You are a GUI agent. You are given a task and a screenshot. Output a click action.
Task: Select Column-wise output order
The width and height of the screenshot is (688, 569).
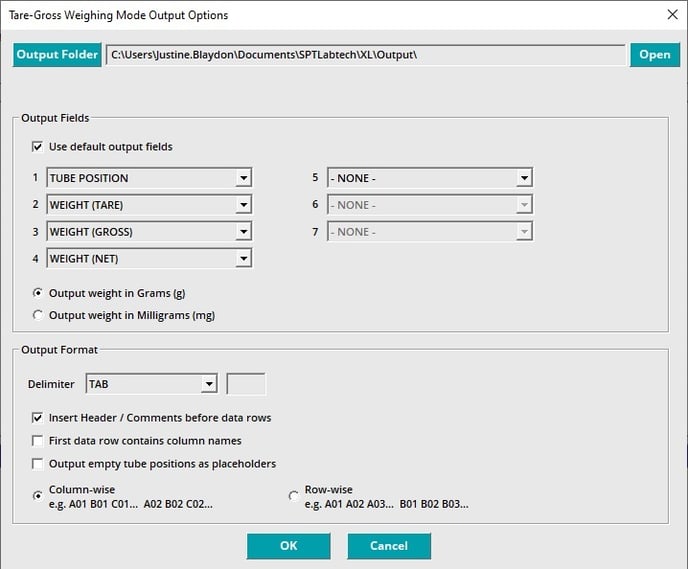[38, 496]
